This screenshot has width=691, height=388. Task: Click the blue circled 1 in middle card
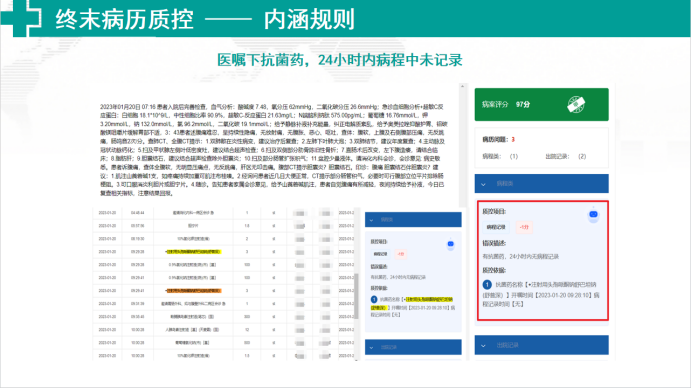coord(374,299)
